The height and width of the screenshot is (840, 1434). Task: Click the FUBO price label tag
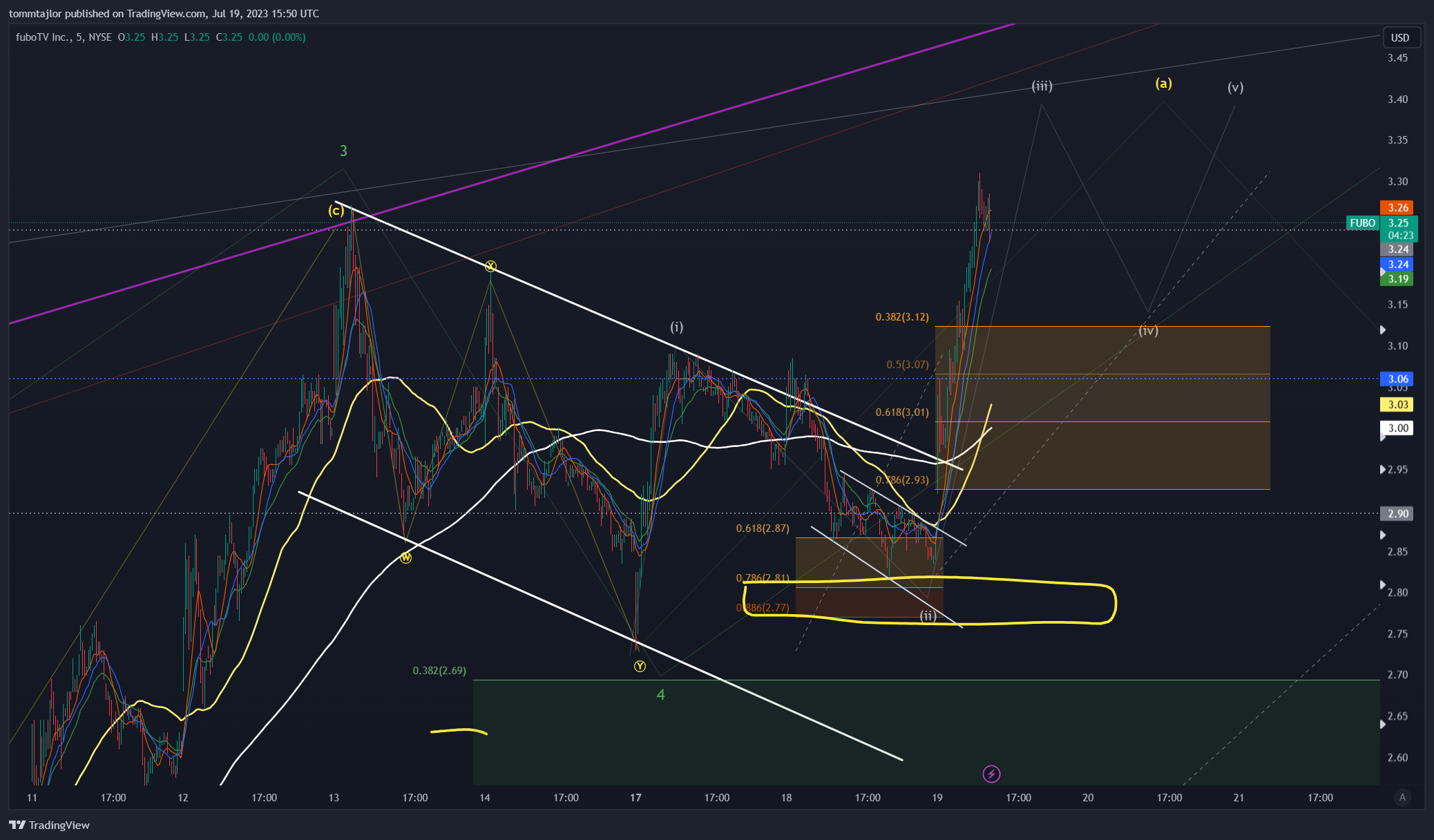click(1362, 223)
